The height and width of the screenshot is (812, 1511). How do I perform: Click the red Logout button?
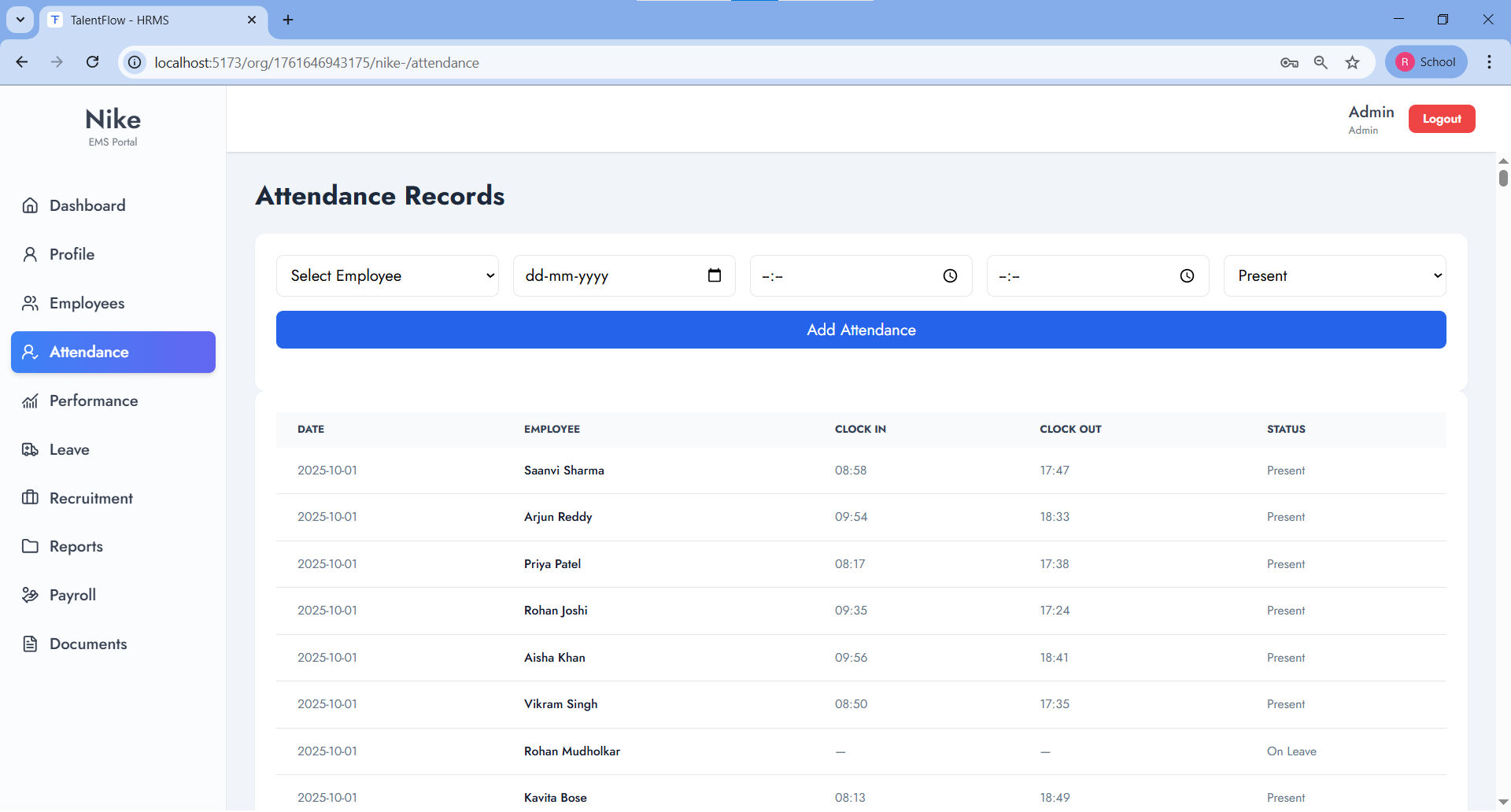pos(1442,119)
